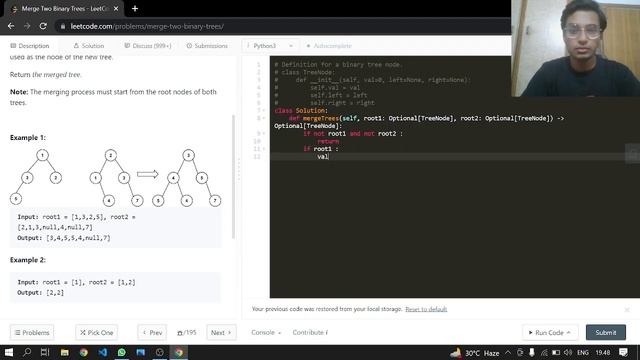
Task: Open the 19:48 clock flyout
Action: (x=603, y=353)
